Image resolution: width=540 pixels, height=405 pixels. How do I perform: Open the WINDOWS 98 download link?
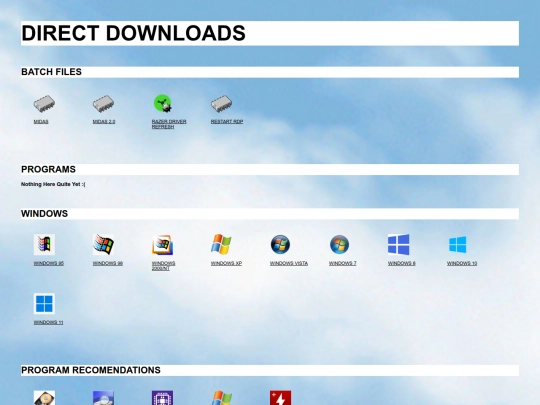(107, 263)
